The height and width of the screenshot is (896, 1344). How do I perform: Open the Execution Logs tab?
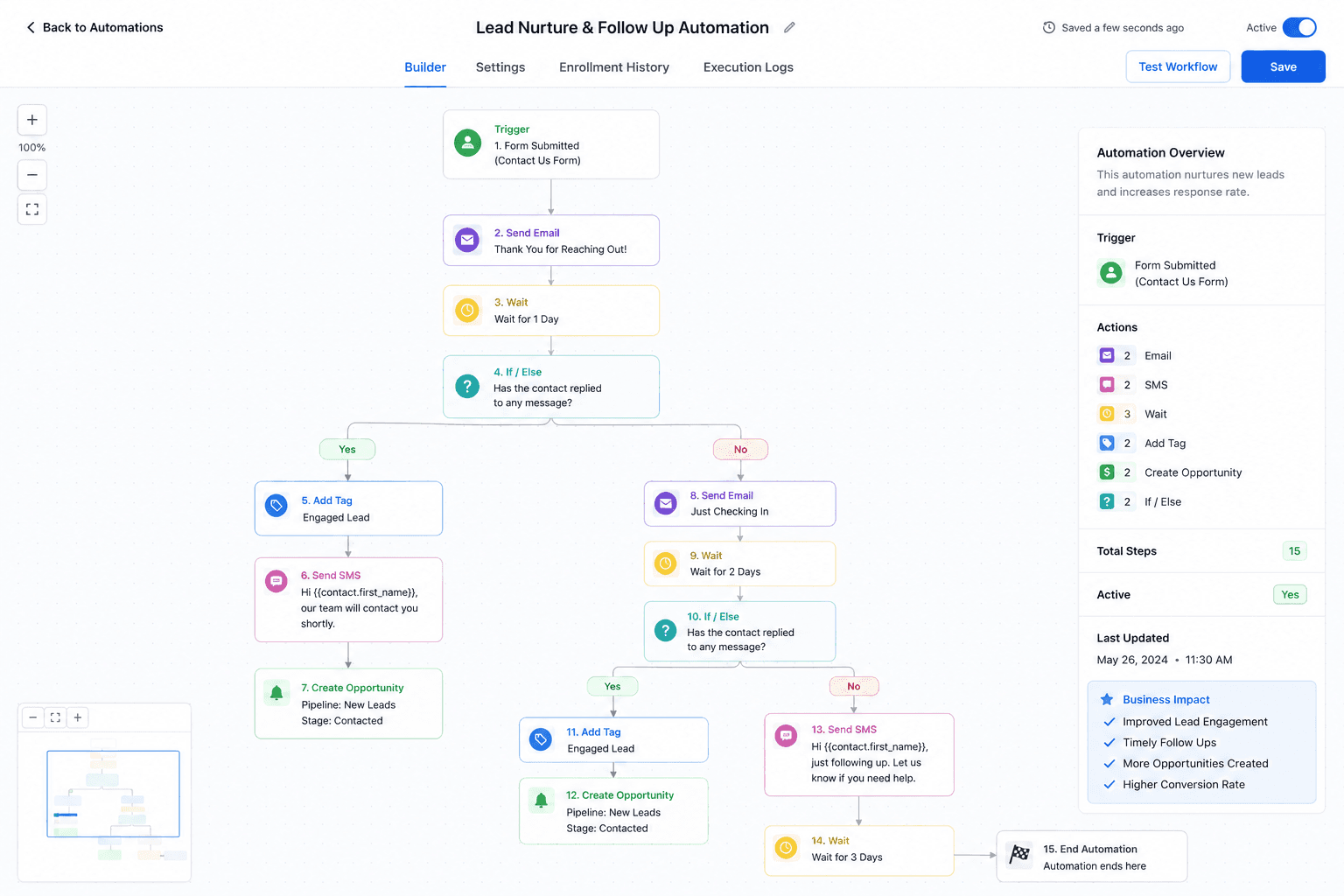748,67
